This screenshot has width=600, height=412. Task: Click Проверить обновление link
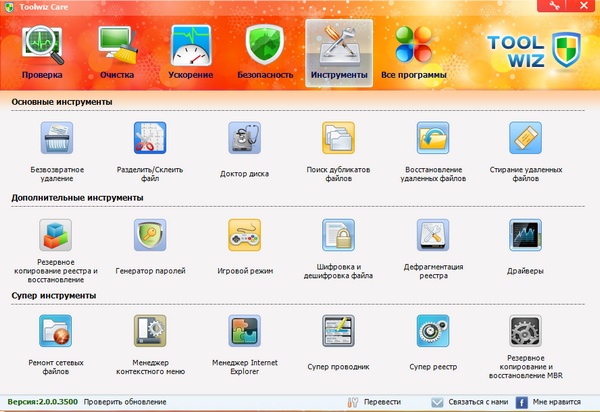pos(125,401)
